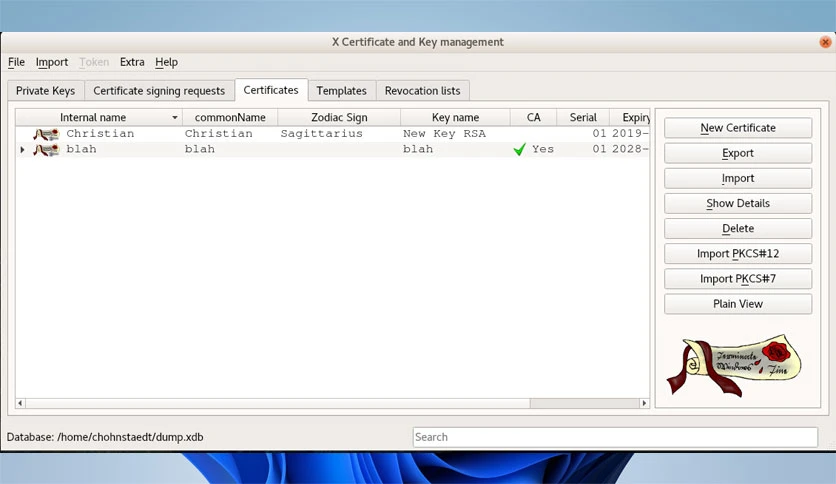836x484 pixels.
Task: Click the Show Details button
Action: click(x=738, y=203)
